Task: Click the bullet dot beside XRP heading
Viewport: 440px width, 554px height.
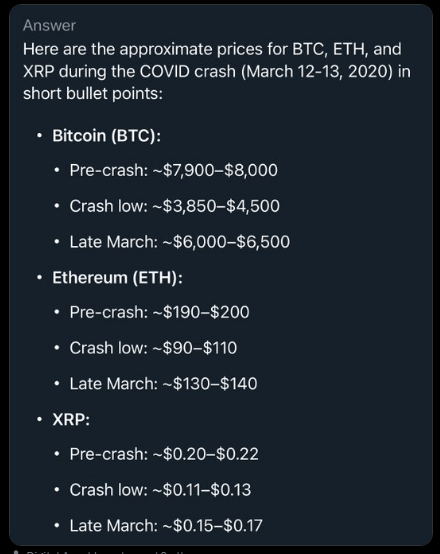Action: coord(40,420)
